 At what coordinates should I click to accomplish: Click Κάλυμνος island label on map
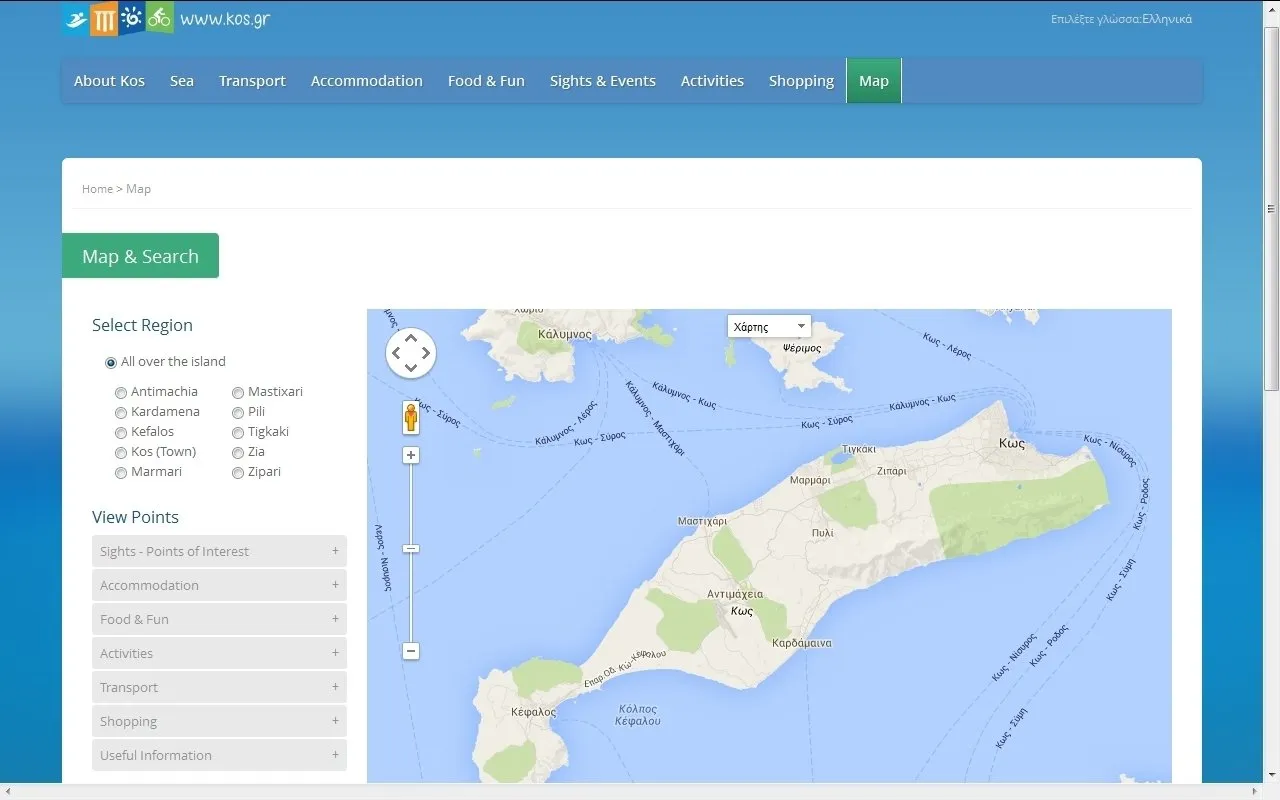[565, 334]
